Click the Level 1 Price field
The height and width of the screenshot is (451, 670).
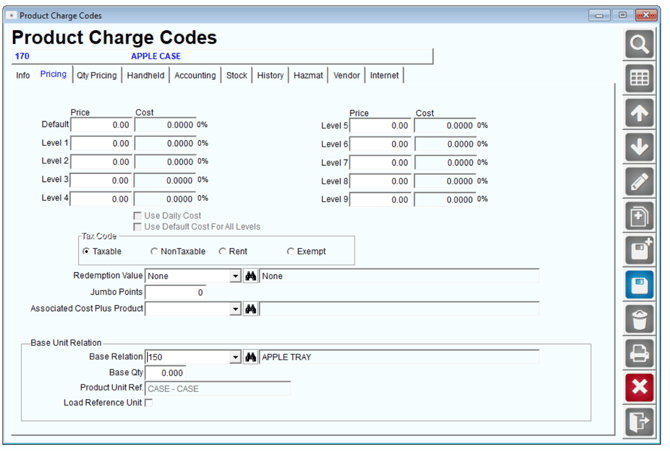101,143
